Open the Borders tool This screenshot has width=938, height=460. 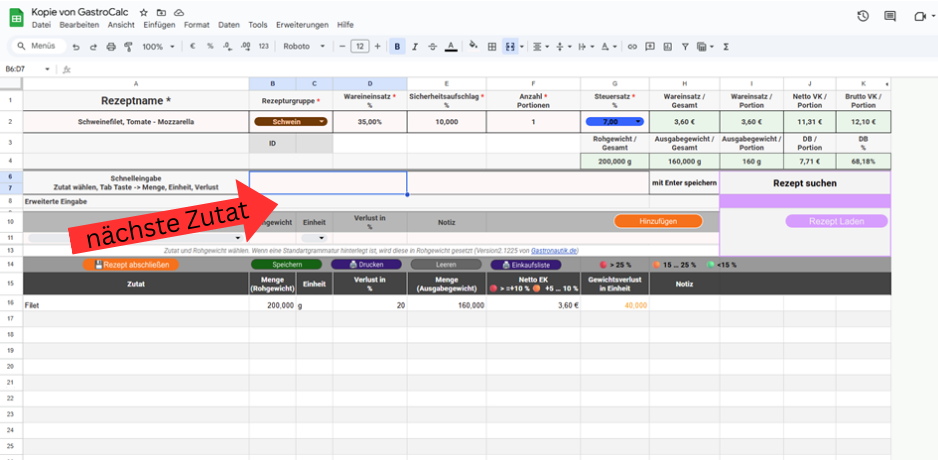coord(492,47)
